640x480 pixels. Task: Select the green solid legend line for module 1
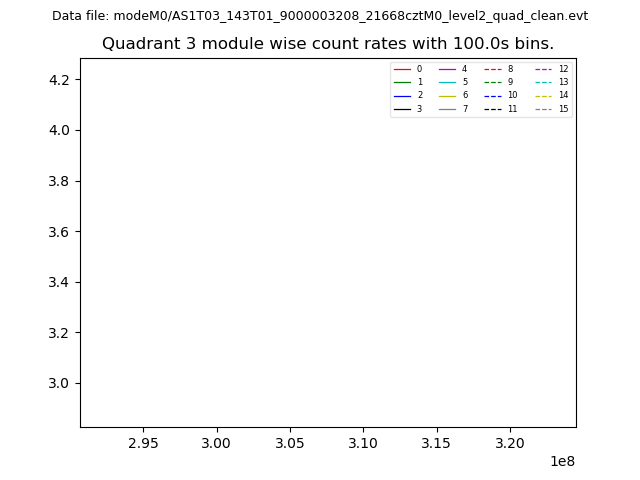[x=402, y=82]
